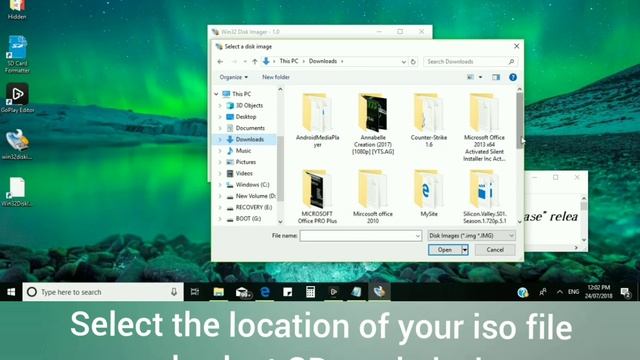
Task: Select Pictures in the navigation tree
Action: tap(246, 162)
